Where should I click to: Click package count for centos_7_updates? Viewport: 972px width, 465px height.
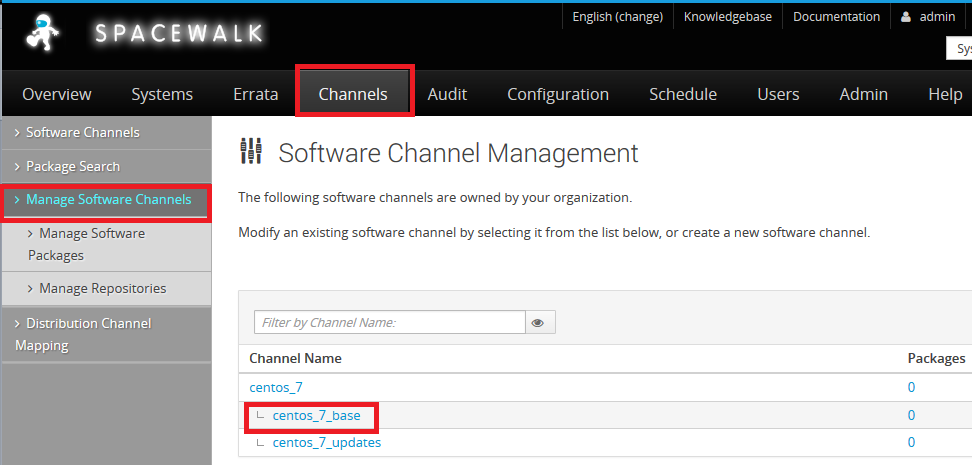[x=911, y=443]
